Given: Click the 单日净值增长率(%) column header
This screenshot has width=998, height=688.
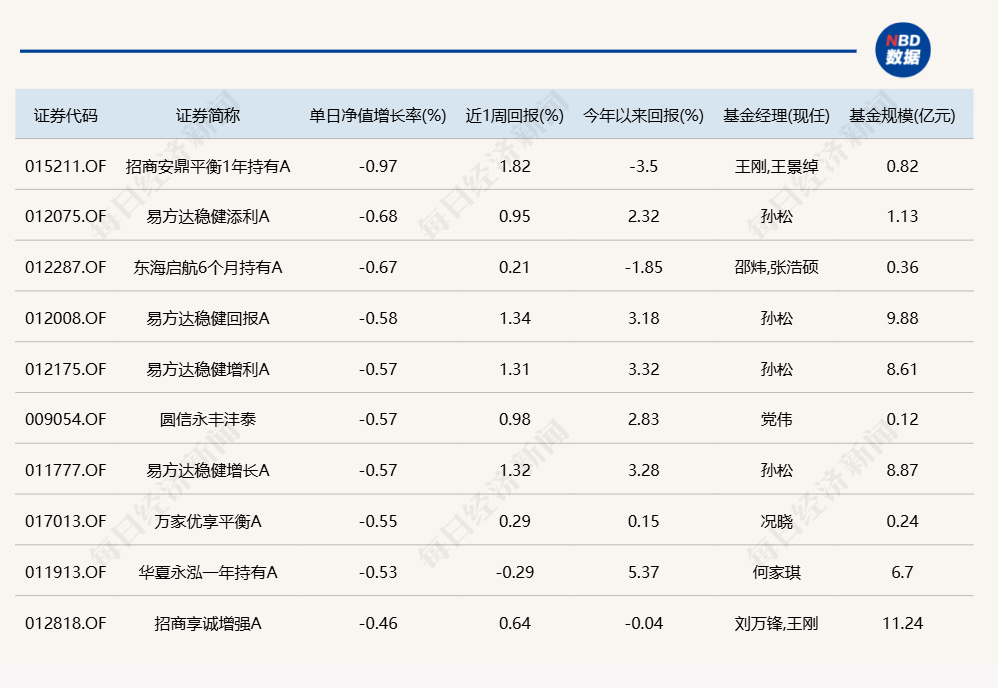Looking at the screenshot, I should [378, 115].
